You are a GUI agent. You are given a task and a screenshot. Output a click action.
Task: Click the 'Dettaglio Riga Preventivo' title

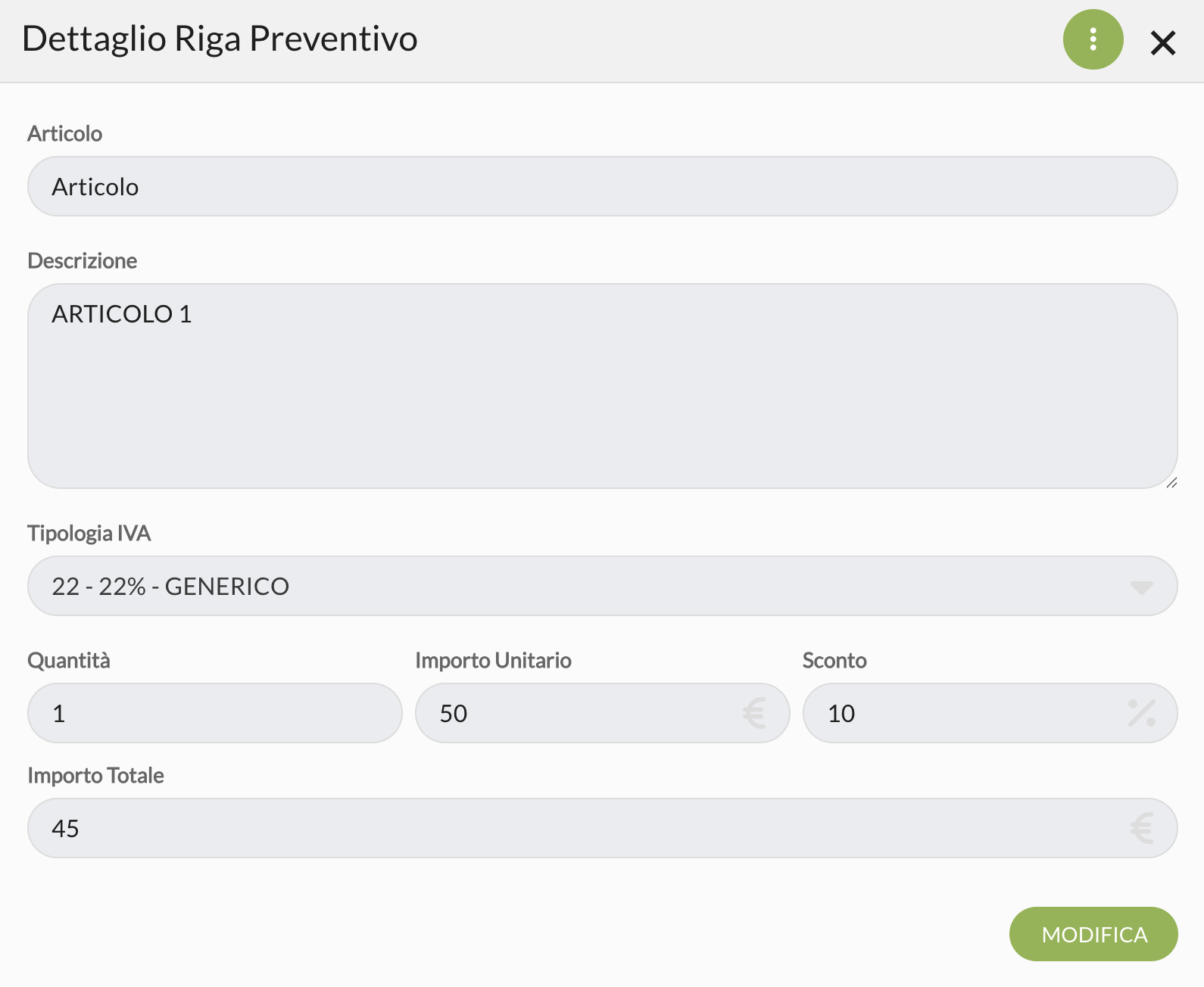(x=220, y=39)
